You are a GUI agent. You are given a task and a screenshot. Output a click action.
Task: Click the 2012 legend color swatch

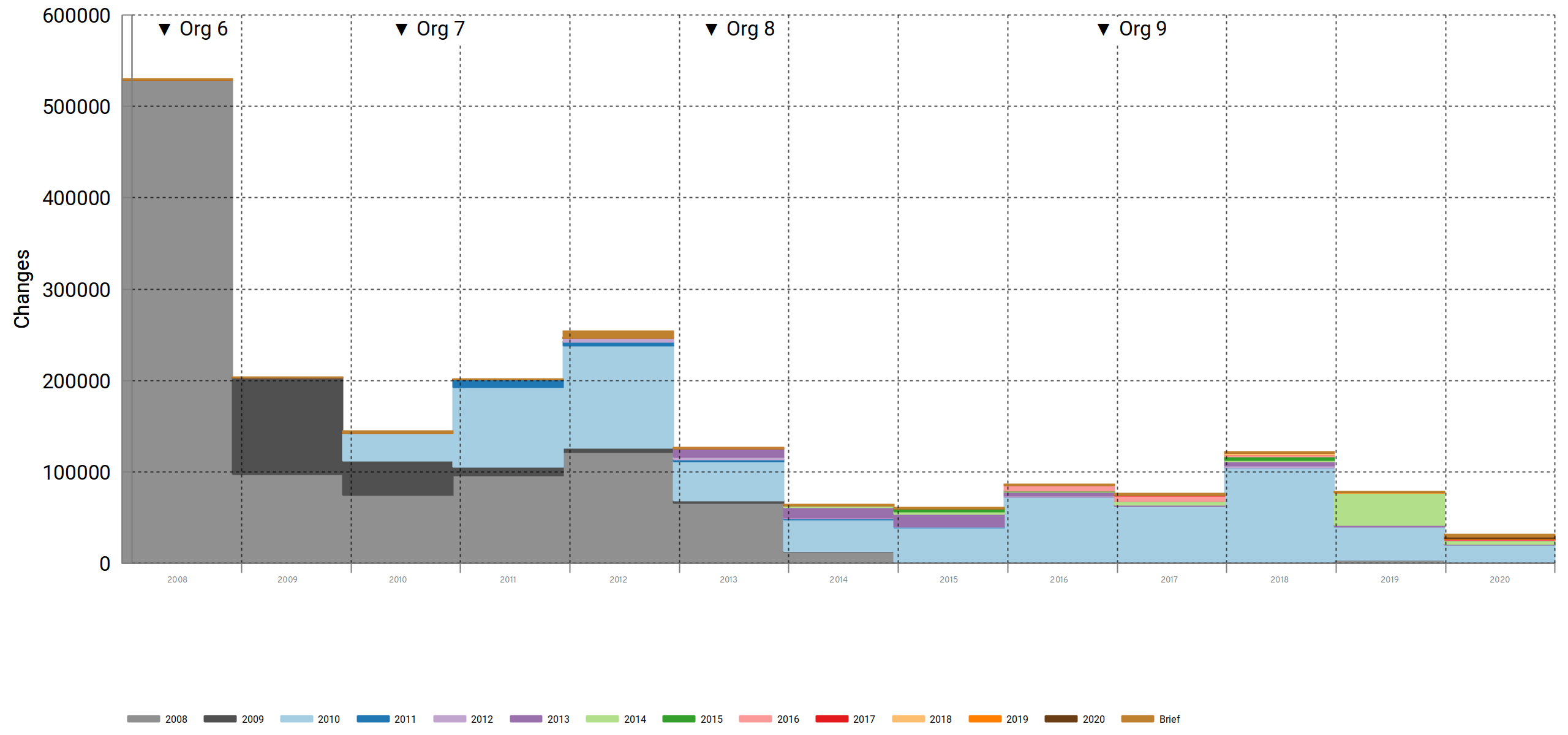tap(450, 718)
